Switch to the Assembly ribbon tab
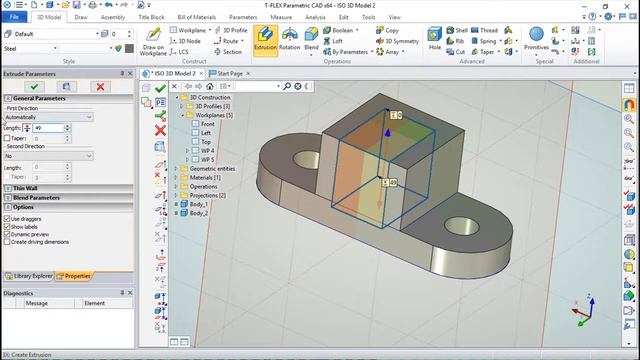Screen dimensions: 640x360 (x=113, y=17)
